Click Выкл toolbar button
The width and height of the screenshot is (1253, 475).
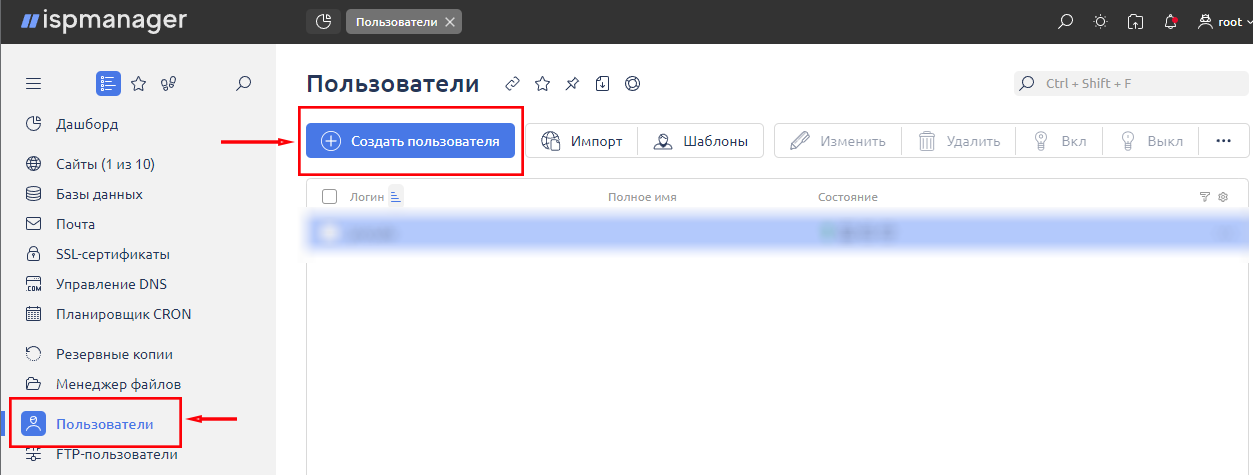pyautogui.click(x=1151, y=141)
